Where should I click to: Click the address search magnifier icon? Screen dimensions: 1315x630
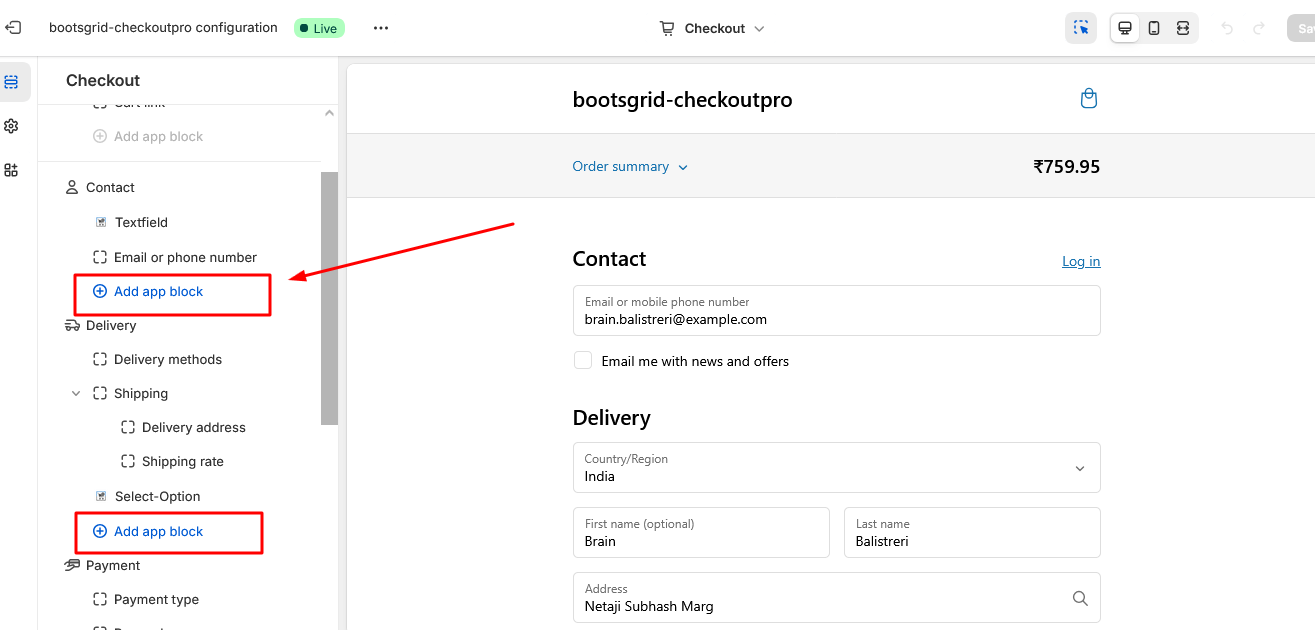pyautogui.click(x=1080, y=598)
